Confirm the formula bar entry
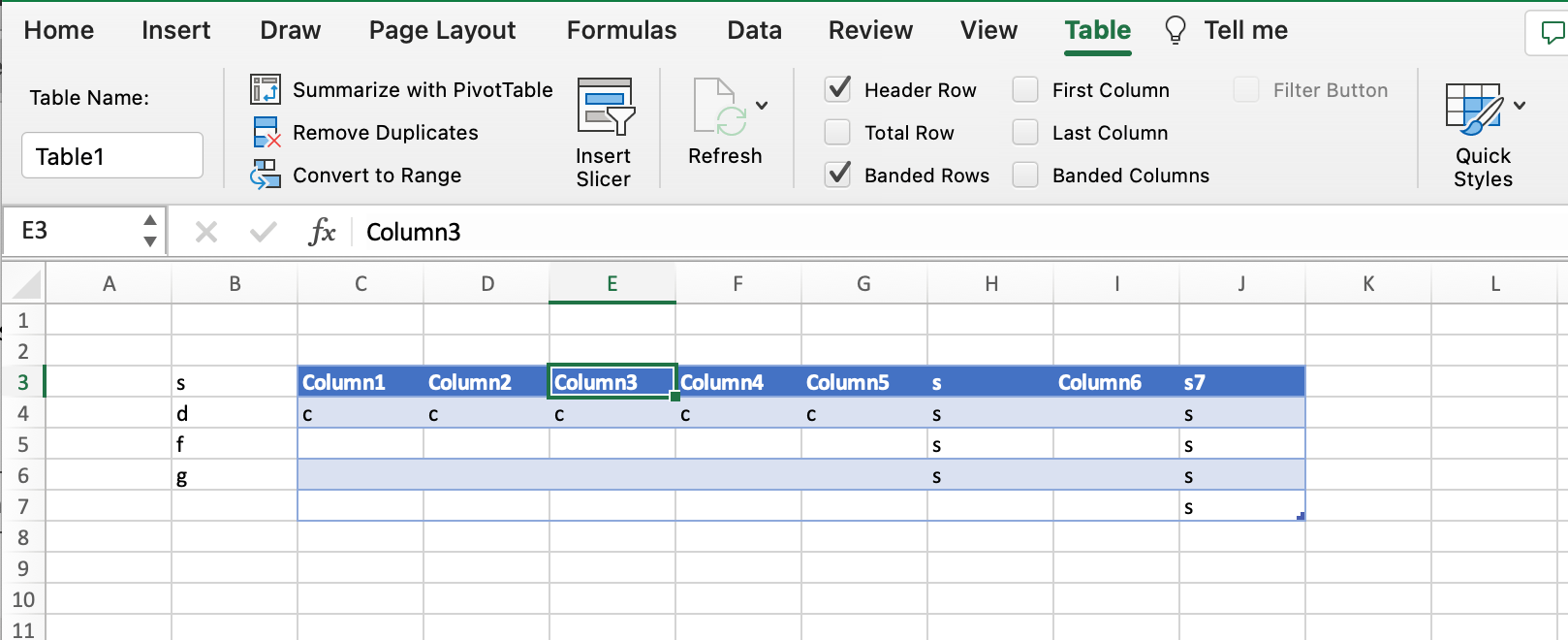This screenshot has width=1568, height=640. (263, 232)
